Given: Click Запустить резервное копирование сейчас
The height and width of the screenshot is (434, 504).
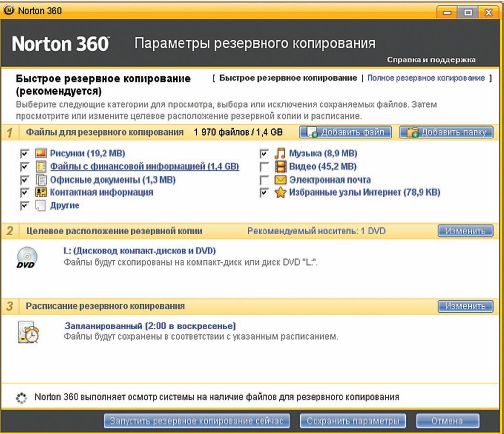Looking at the screenshot, I should pos(197,421).
